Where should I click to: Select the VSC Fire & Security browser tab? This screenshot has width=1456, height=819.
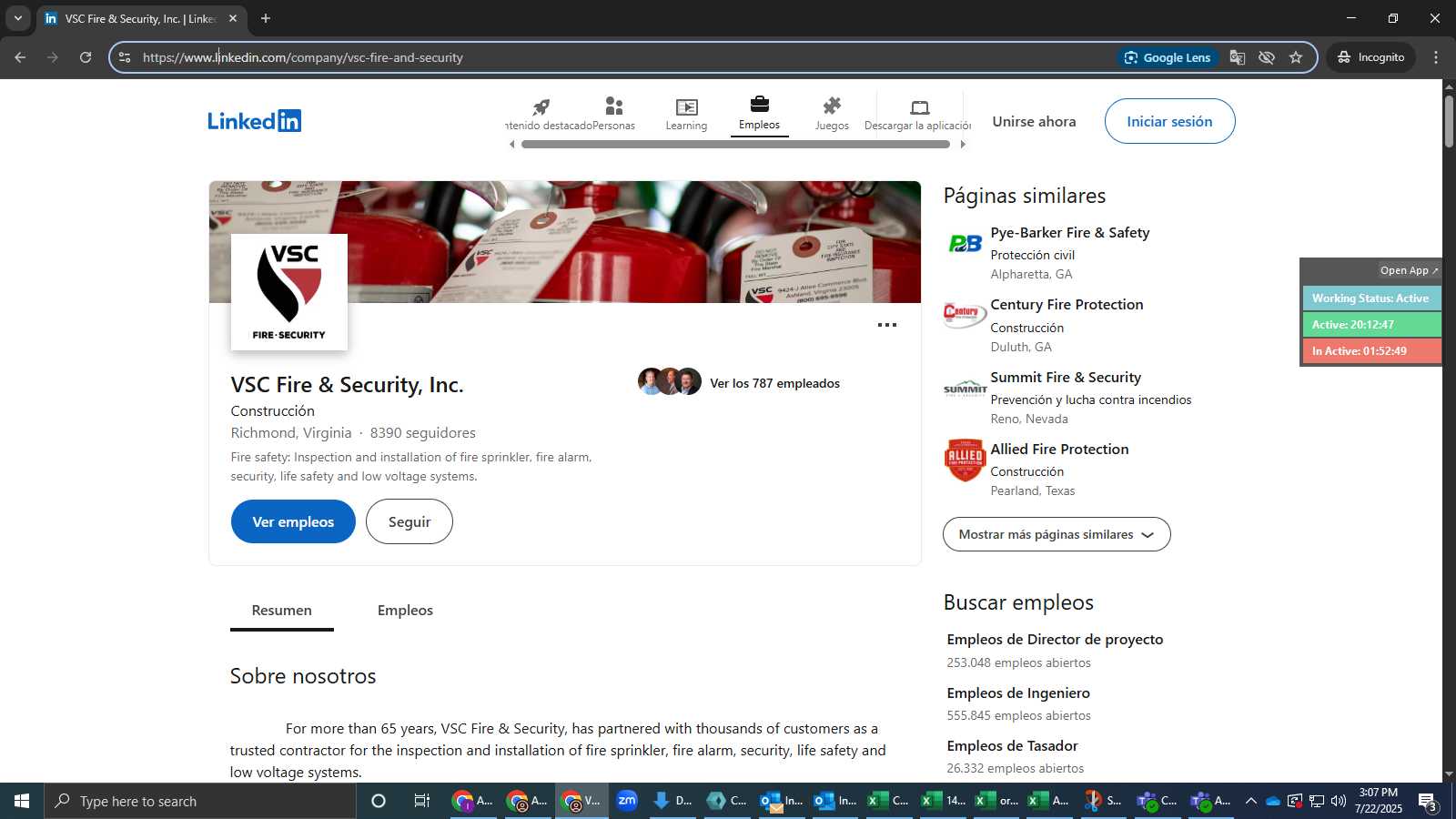coord(141,18)
